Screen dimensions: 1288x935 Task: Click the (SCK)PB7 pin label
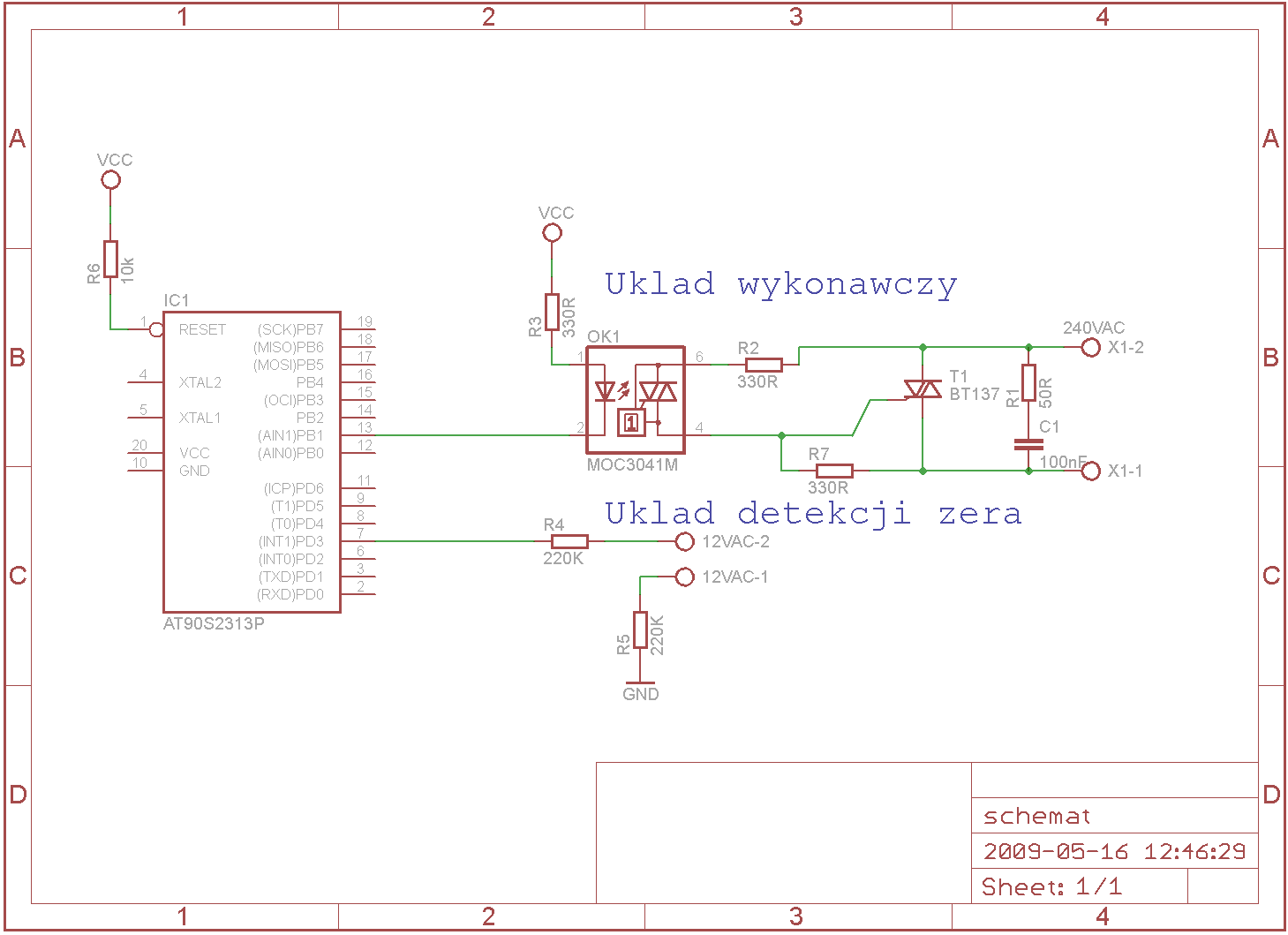click(290, 329)
